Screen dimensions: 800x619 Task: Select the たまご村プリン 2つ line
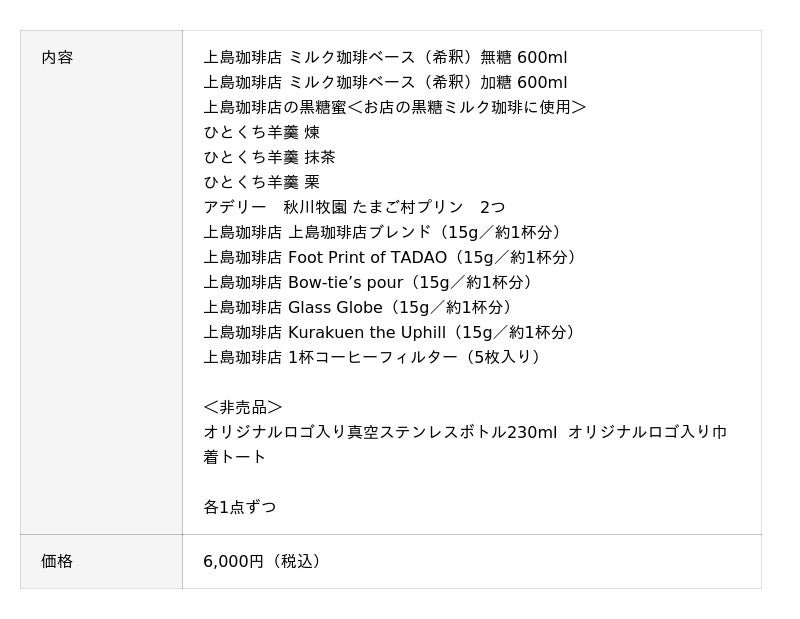pos(354,208)
